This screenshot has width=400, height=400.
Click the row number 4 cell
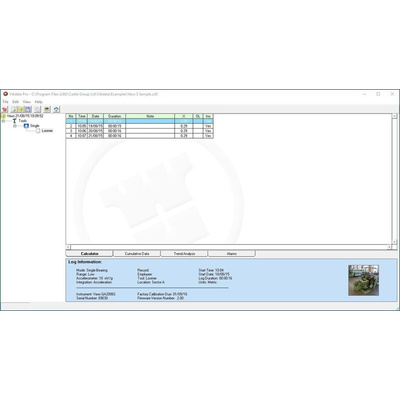tap(71, 136)
